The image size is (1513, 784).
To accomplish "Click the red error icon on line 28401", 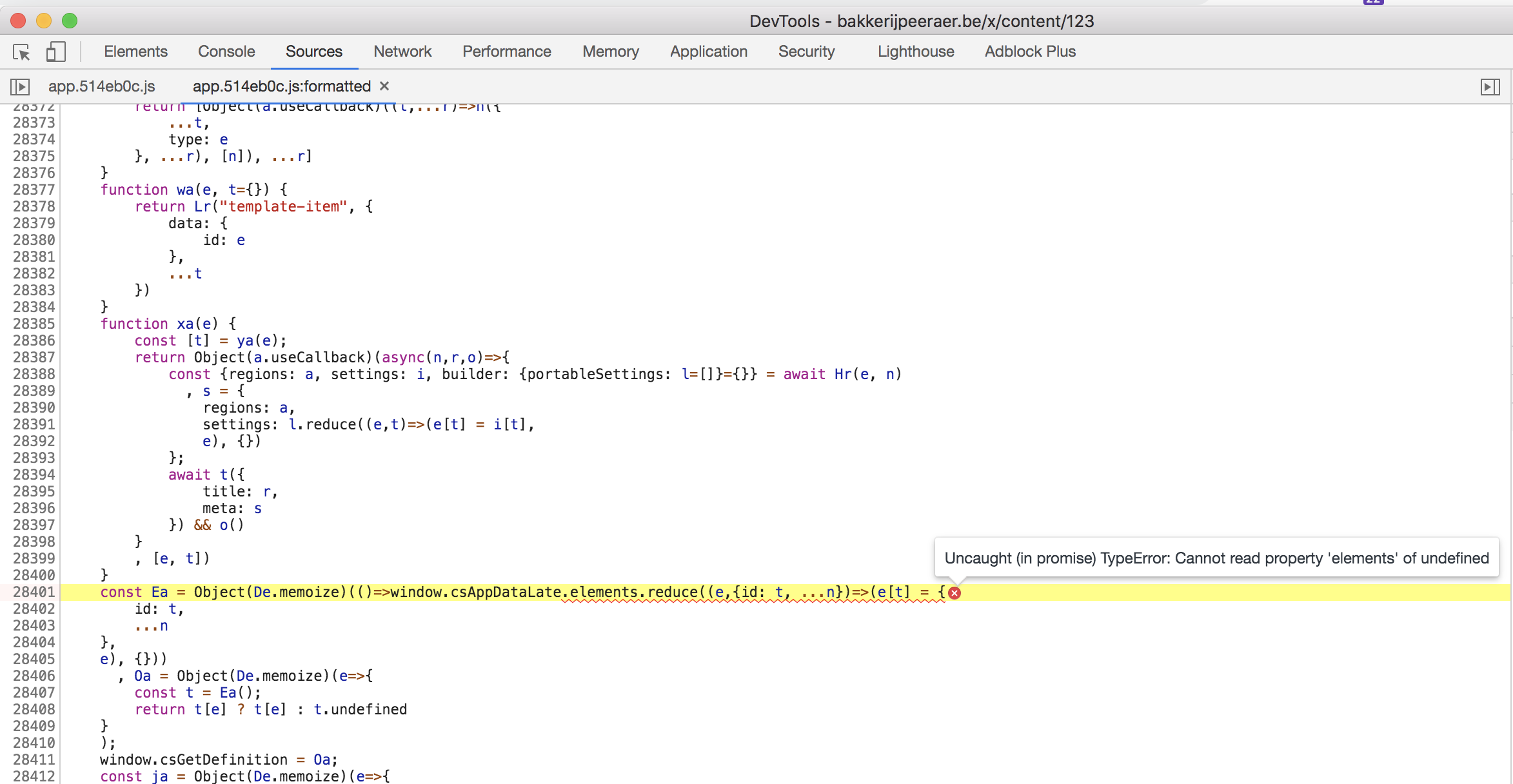I will click(x=954, y=593).
